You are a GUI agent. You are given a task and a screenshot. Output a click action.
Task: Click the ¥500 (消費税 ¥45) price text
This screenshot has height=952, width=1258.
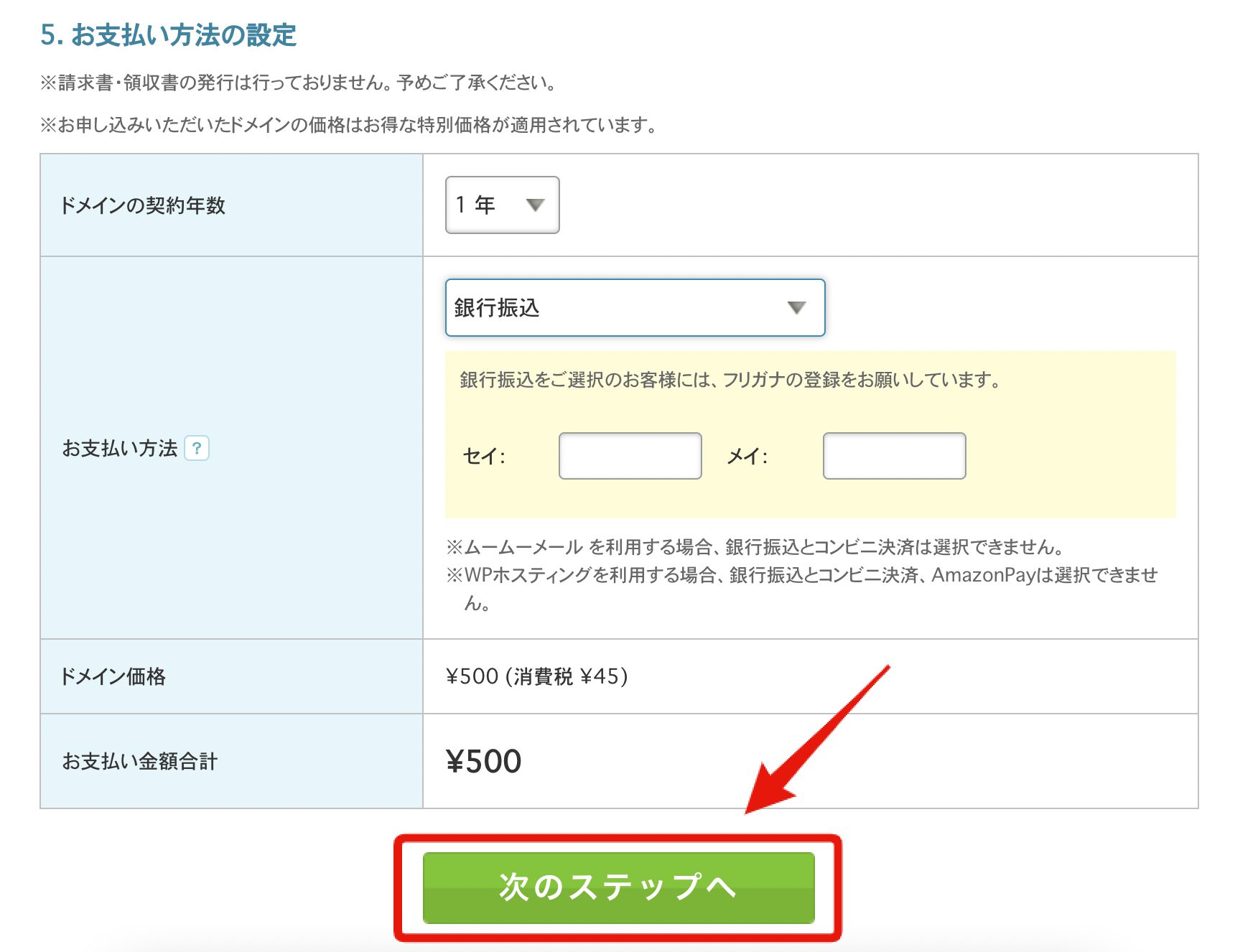pyautogui.click(x=537, y=676)
